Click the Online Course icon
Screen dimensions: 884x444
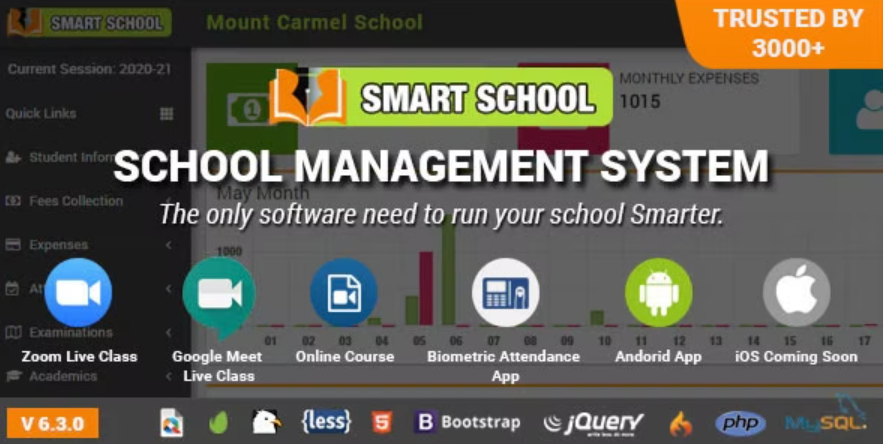pyautogui.click(x=344, y=292)
